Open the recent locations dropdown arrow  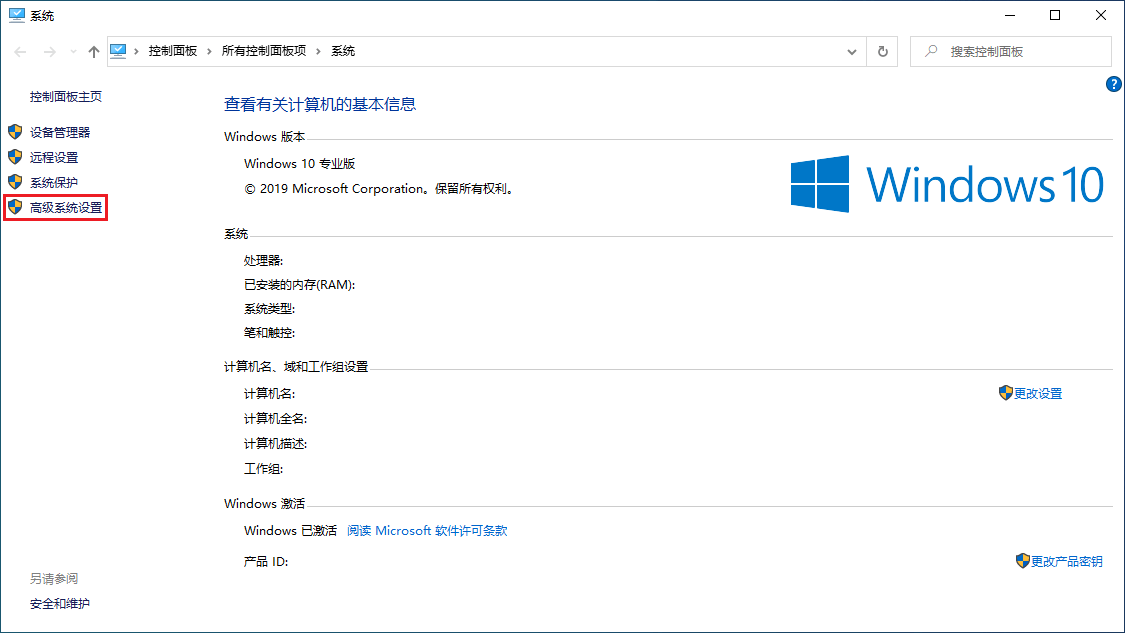(x=72, y=52)
